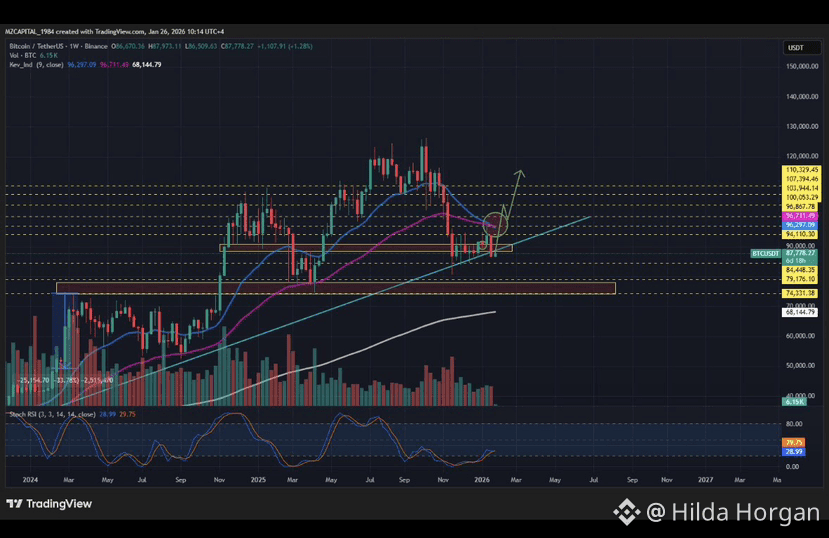The width and height of the screenshot is (829, 538).
Task: Click the 103,944.14 price label
Action: click(x=802, y=188)
